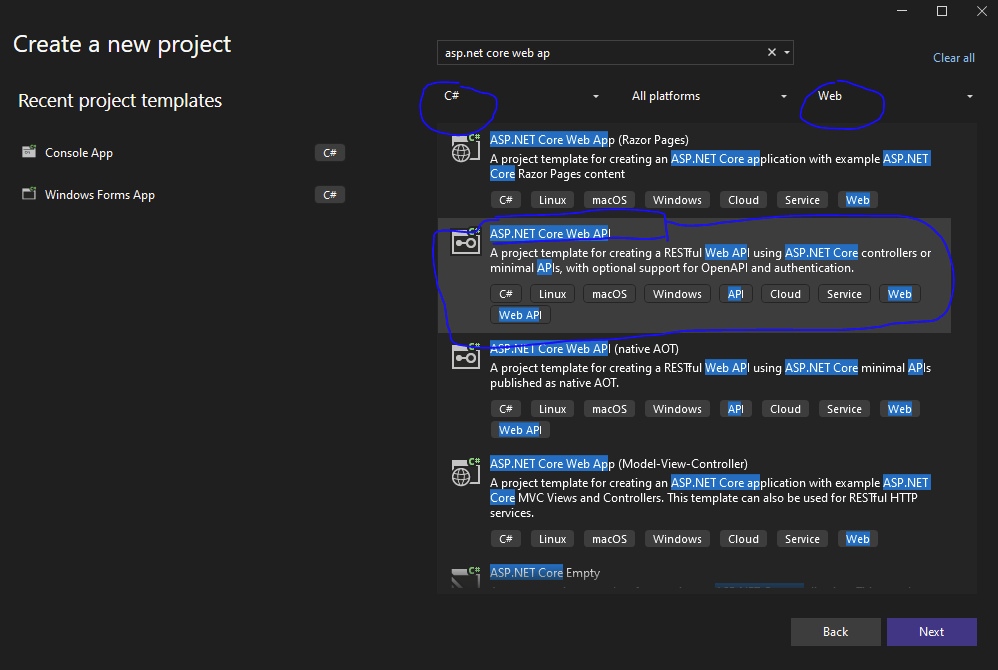Click the Windows Forms App template icon

pyautogui.click(x=29, y=193)
